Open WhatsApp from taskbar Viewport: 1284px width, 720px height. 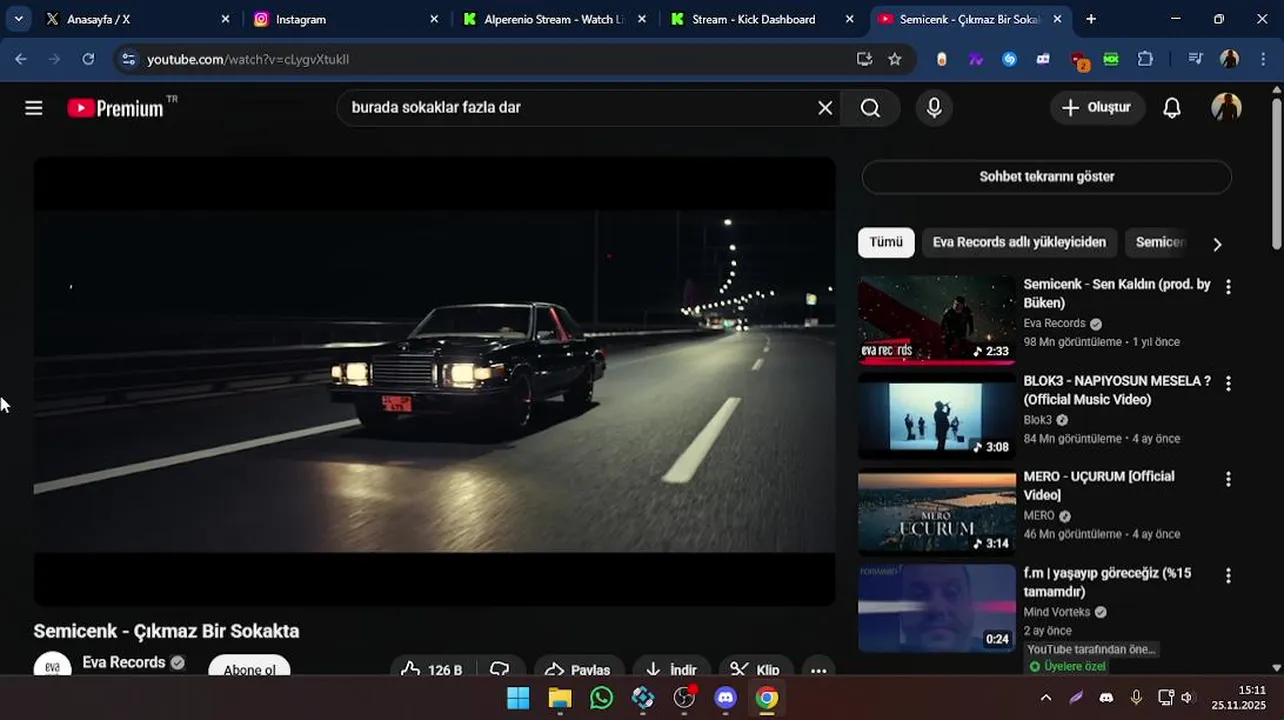pyautogui.click(x=601, y=698)
